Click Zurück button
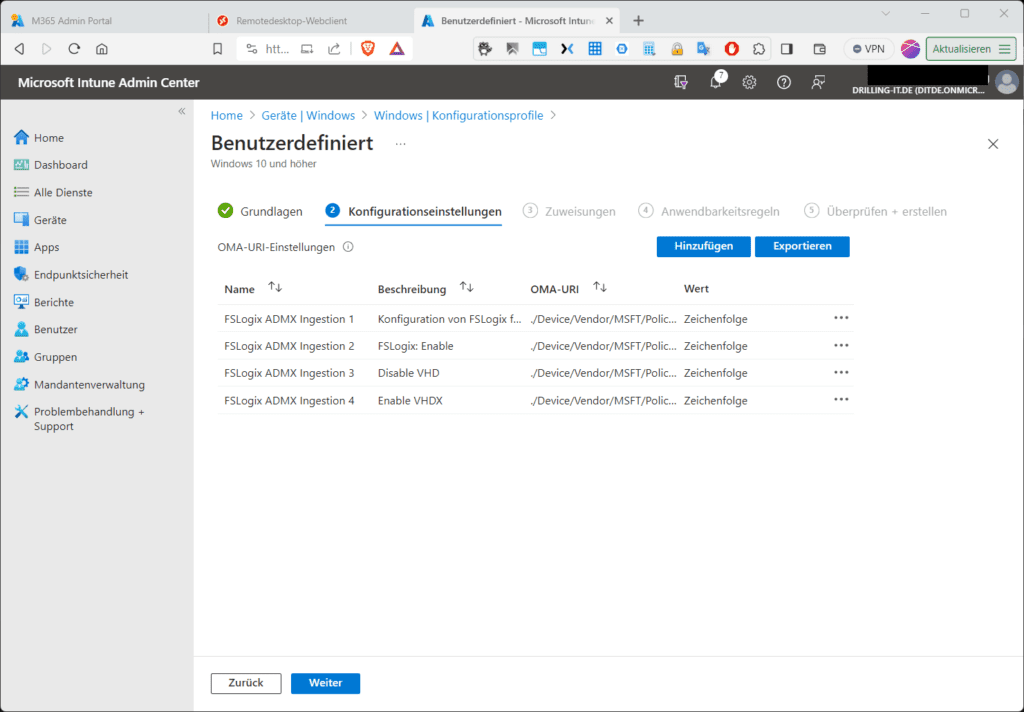The image size is (1024, 712). (246, 683)
